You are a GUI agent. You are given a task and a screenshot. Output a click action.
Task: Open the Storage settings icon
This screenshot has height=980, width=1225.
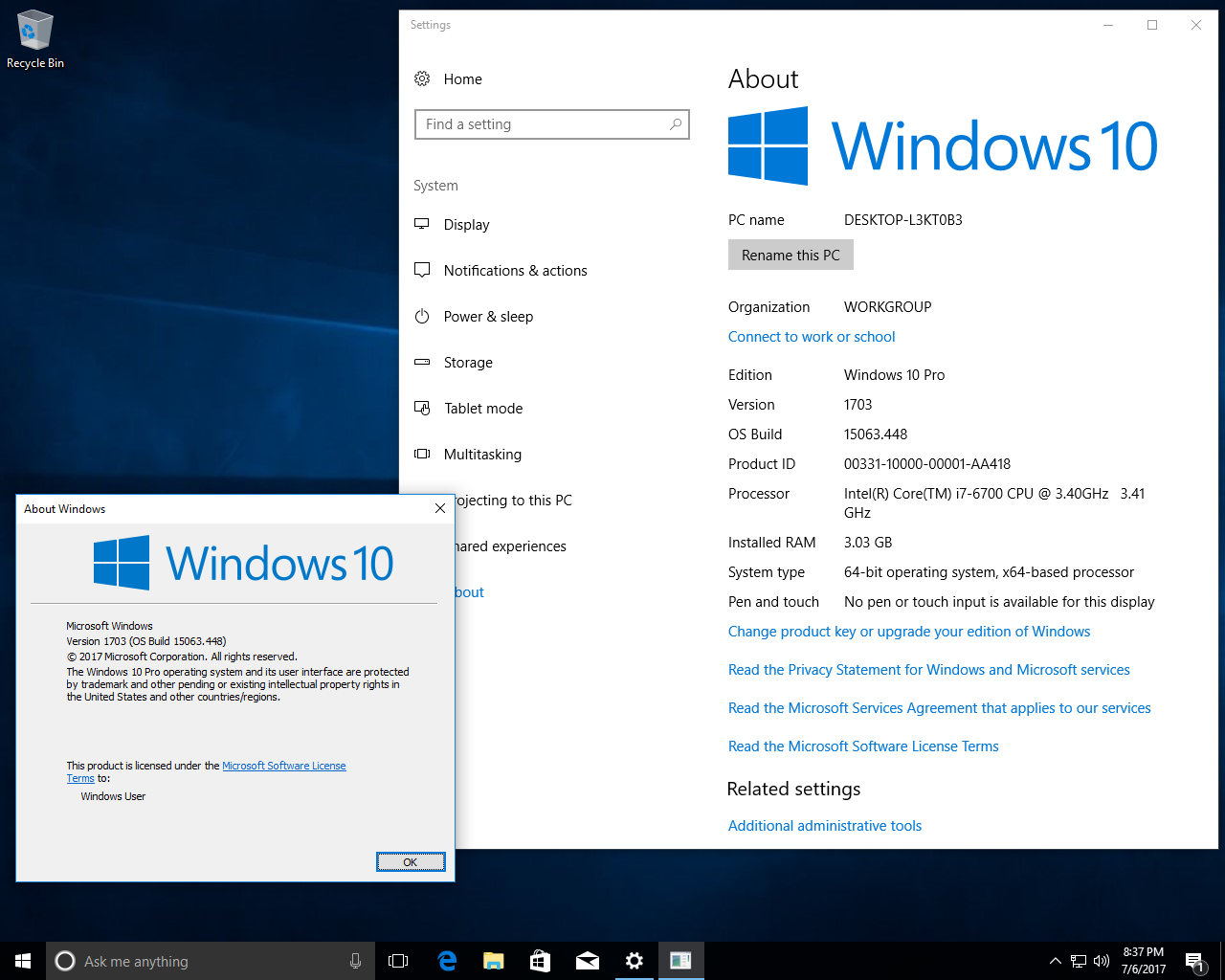(422, 362)
